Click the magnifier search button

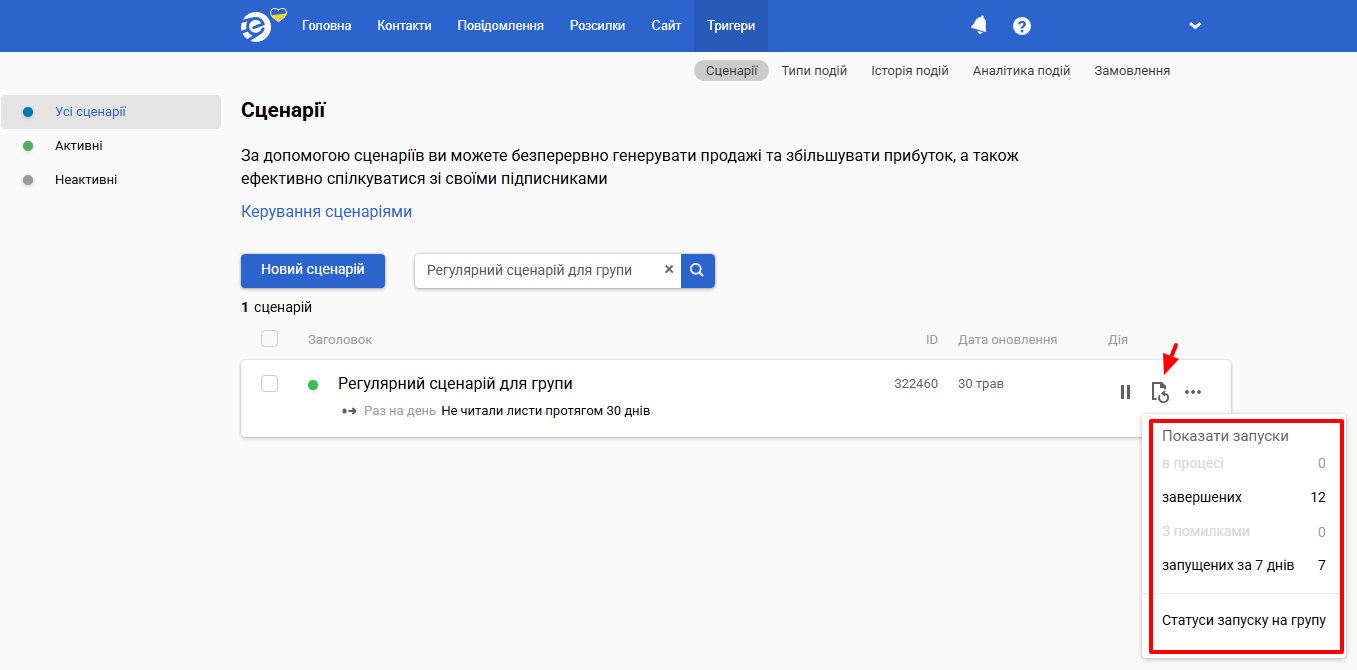coord(698,270)
